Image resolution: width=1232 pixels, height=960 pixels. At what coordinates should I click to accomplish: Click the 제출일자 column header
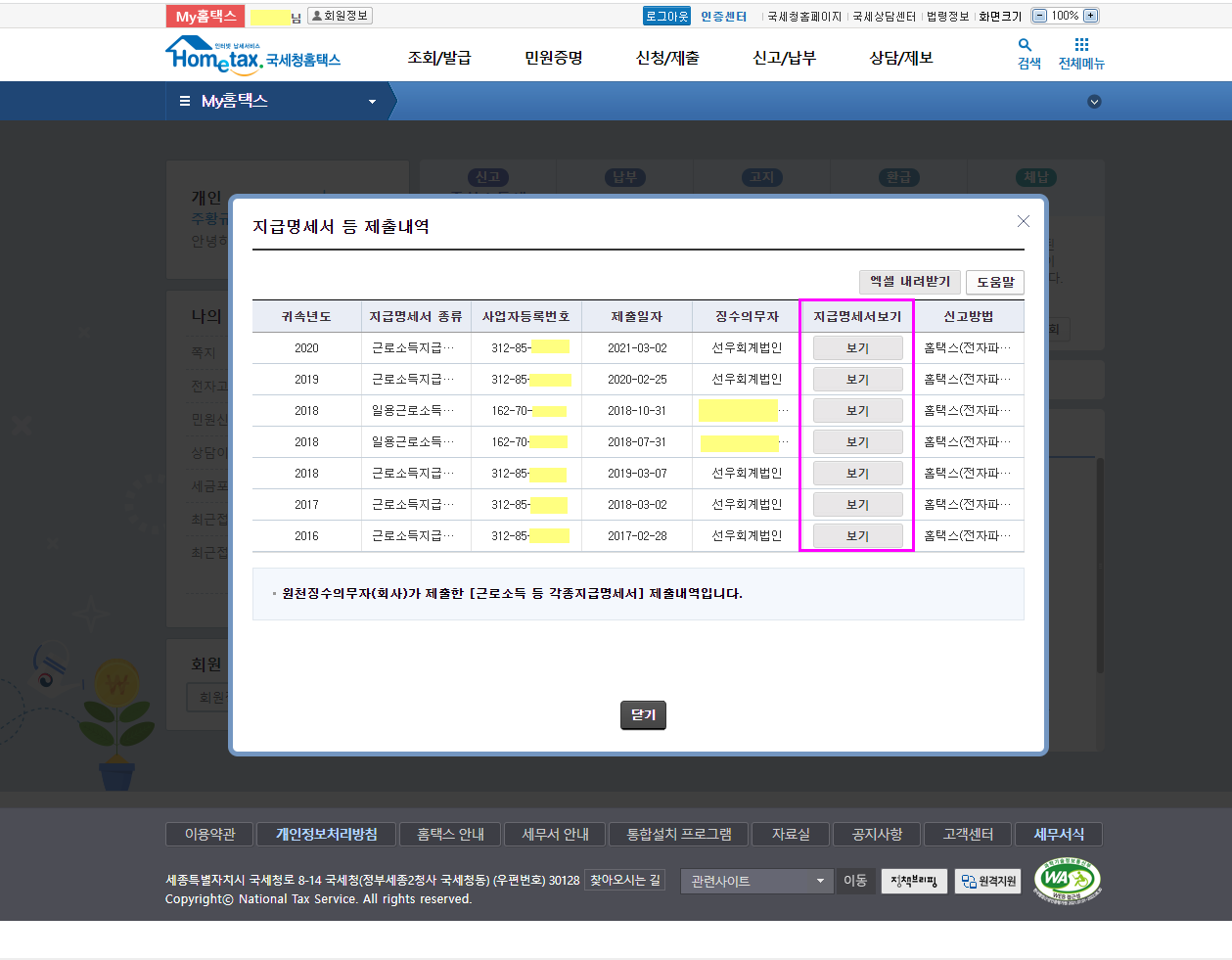pyautogui.click(x=637, y=317)
